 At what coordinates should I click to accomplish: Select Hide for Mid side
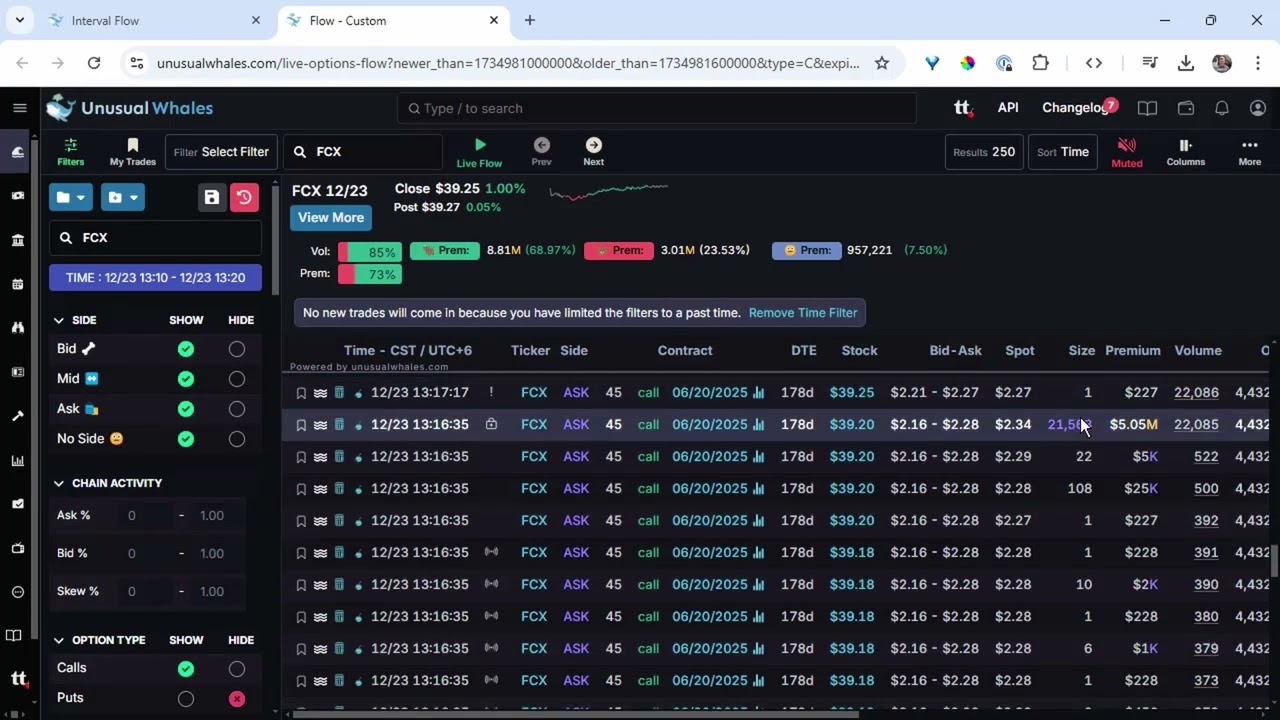tap(237, 379)
